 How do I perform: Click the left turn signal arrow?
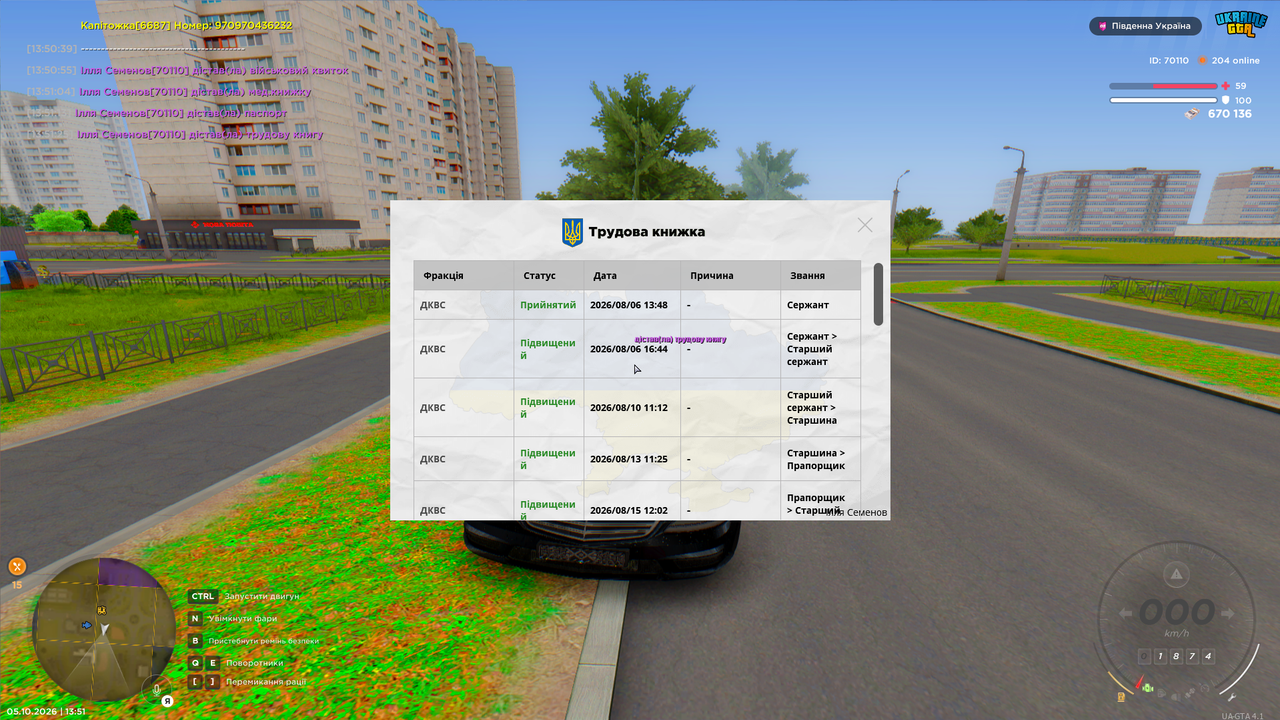tap(1126, 613)
